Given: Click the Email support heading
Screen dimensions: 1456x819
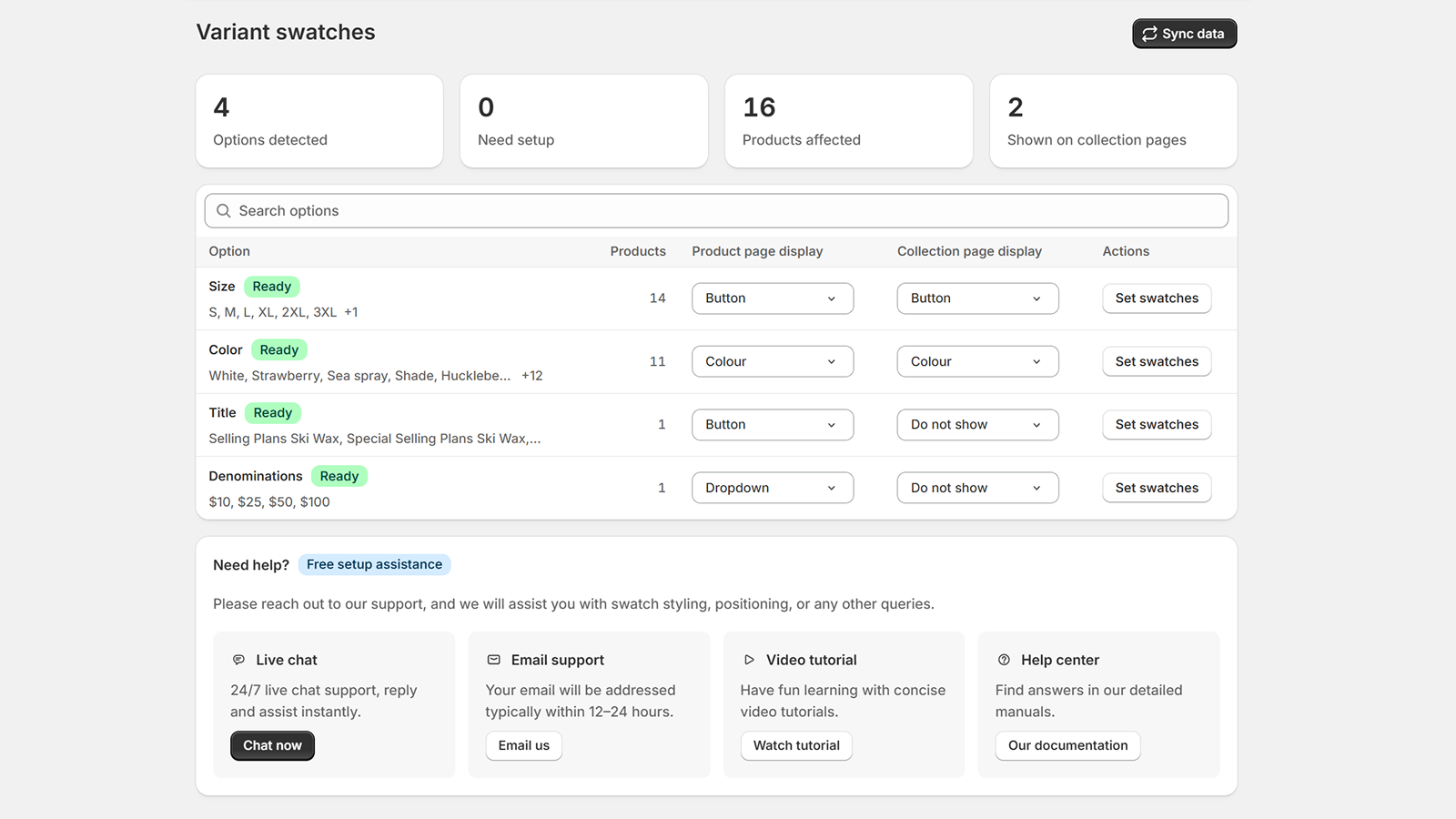Looking at the screenshot, I should (558, 660).
